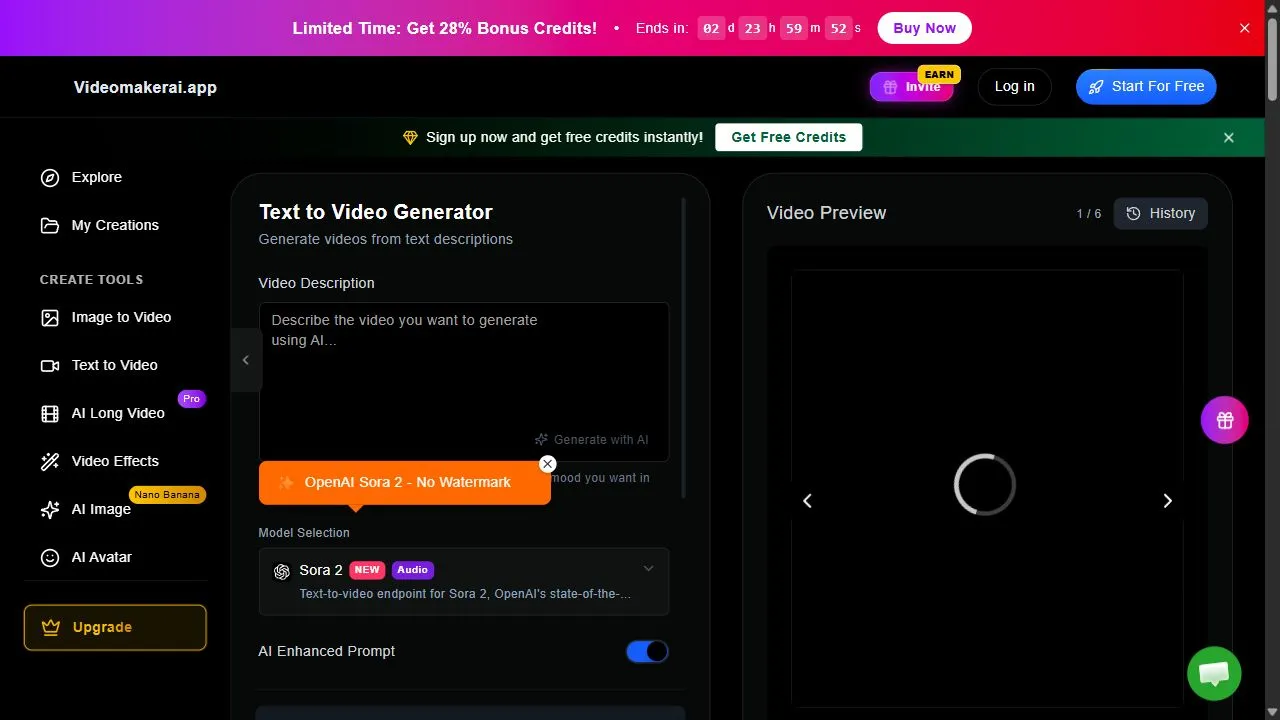Close the bonus credits promo banner

[x=1245, y=28]
